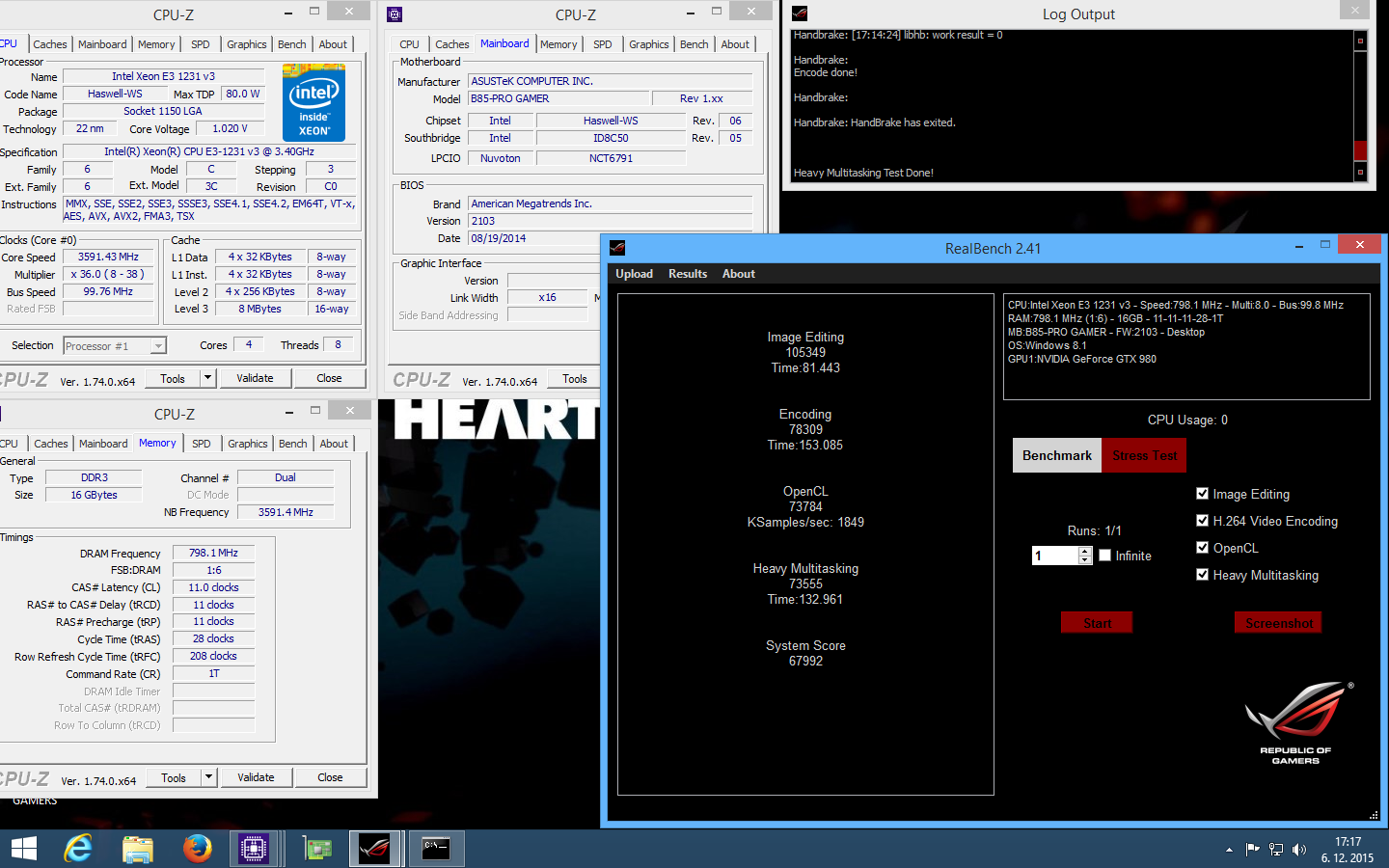Image resolution: width=1389 pixels, height=868 pixels.
Task: Expand Tools arrow in CPU-Z Memory window
Action: [208, 777]
